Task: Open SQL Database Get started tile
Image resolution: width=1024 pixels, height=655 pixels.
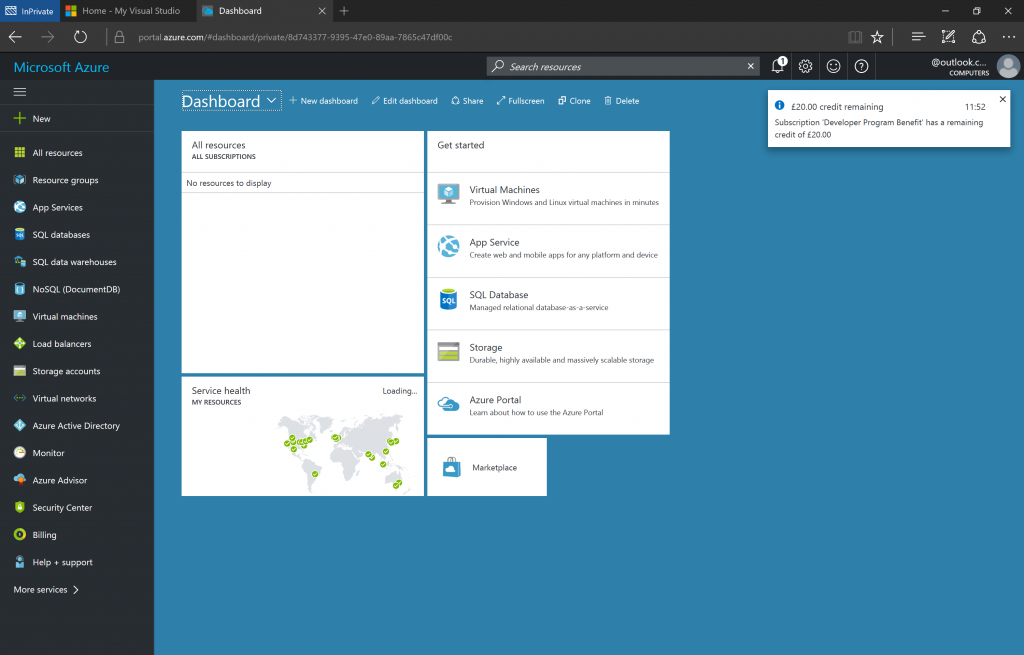Action: click(549, 304)
